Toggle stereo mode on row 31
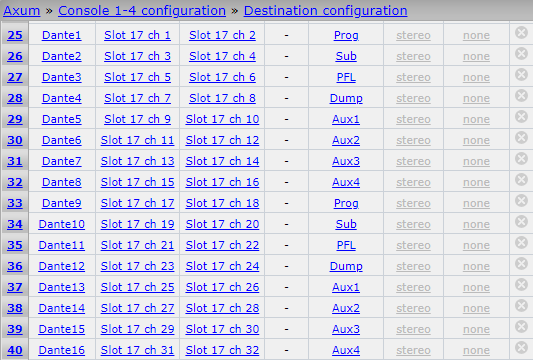The height and width of the screenshot is (360, 533). [x=413, y=161]
